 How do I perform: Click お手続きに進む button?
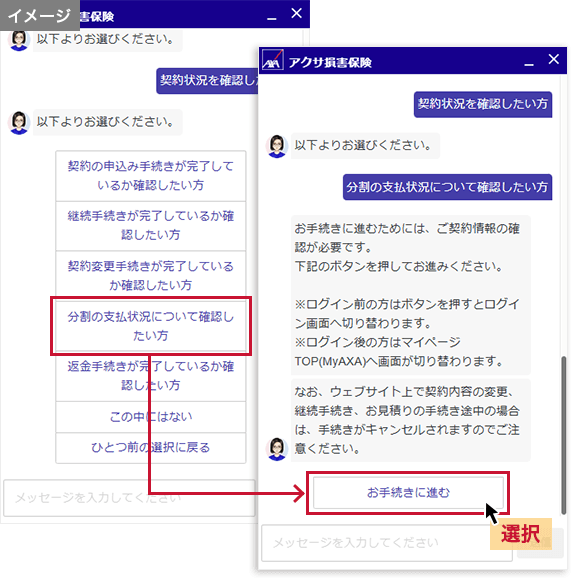(x=408, y=492)
